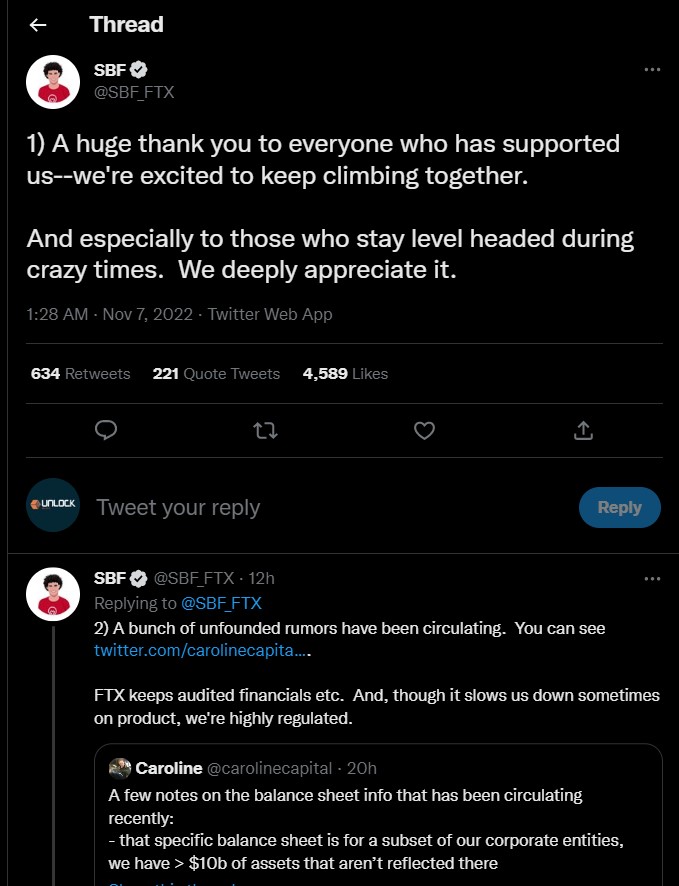Viewport: 679px width, 886px height.
Task: Open the reply tweet's three-dot More menu
Action: pos(652,578)
